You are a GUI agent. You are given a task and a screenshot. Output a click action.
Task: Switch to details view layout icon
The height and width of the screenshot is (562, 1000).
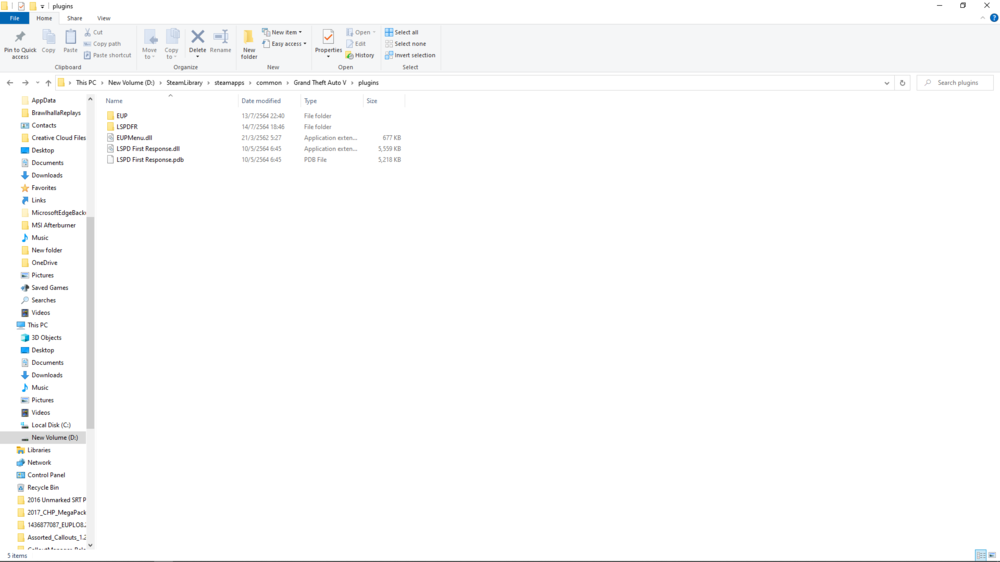click(x=981, y=556)
